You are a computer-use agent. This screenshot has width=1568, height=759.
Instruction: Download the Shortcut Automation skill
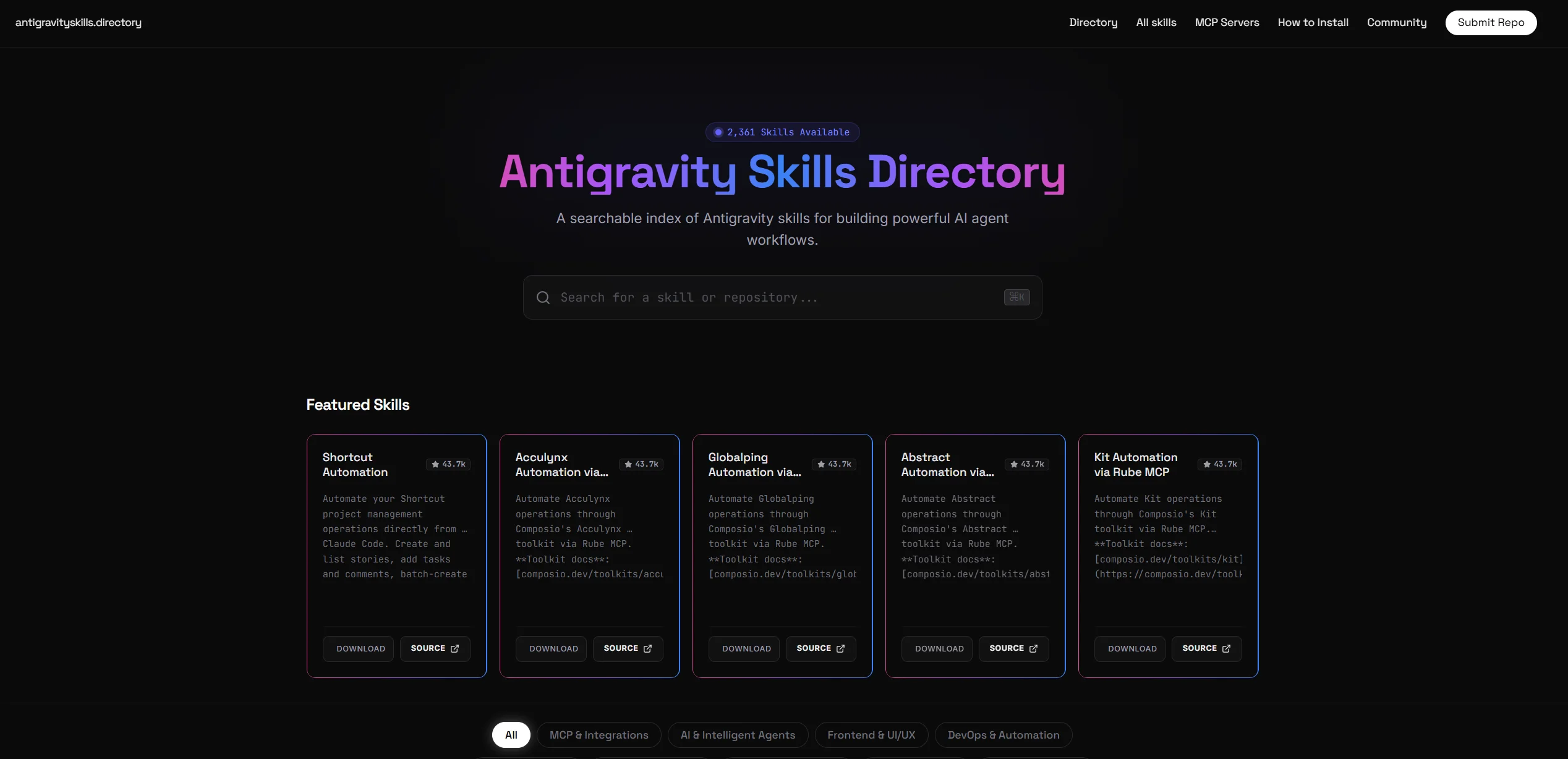click(358, 648)
